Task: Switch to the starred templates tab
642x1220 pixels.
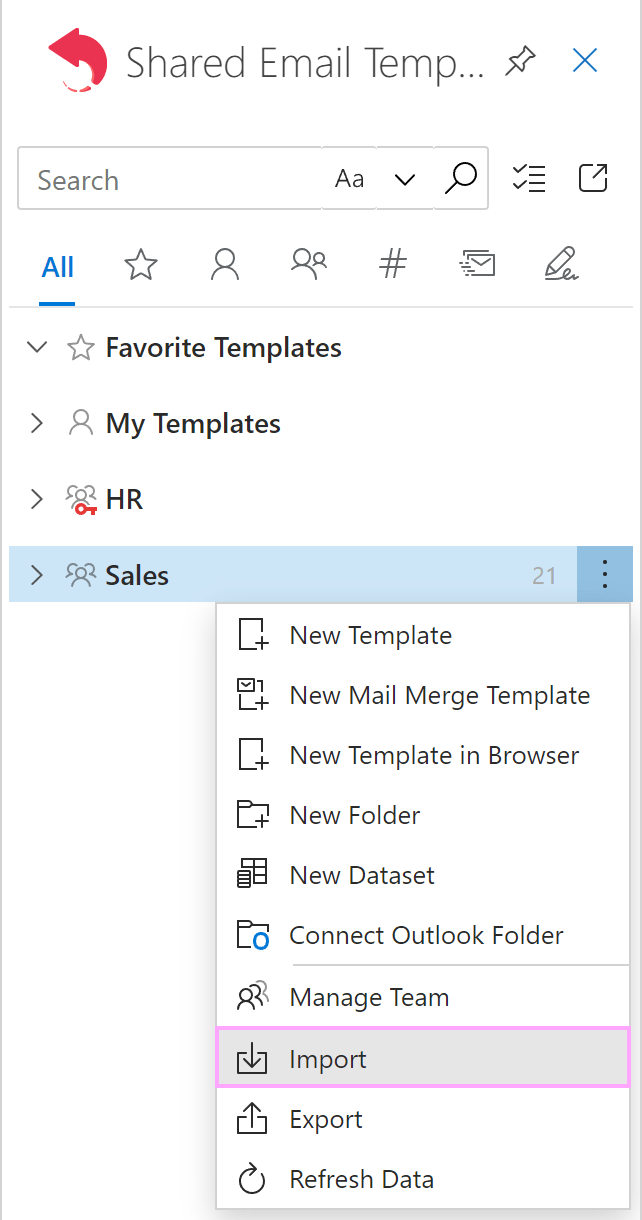Action: [140, 264]
